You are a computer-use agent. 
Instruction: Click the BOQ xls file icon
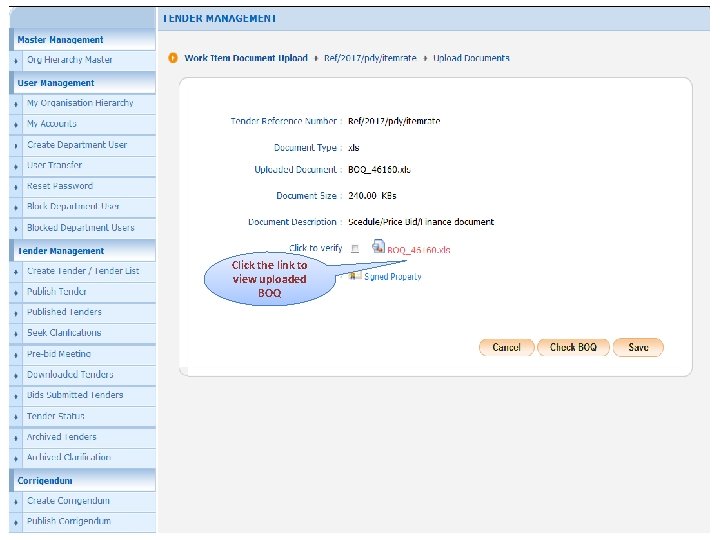coord(378,246)
